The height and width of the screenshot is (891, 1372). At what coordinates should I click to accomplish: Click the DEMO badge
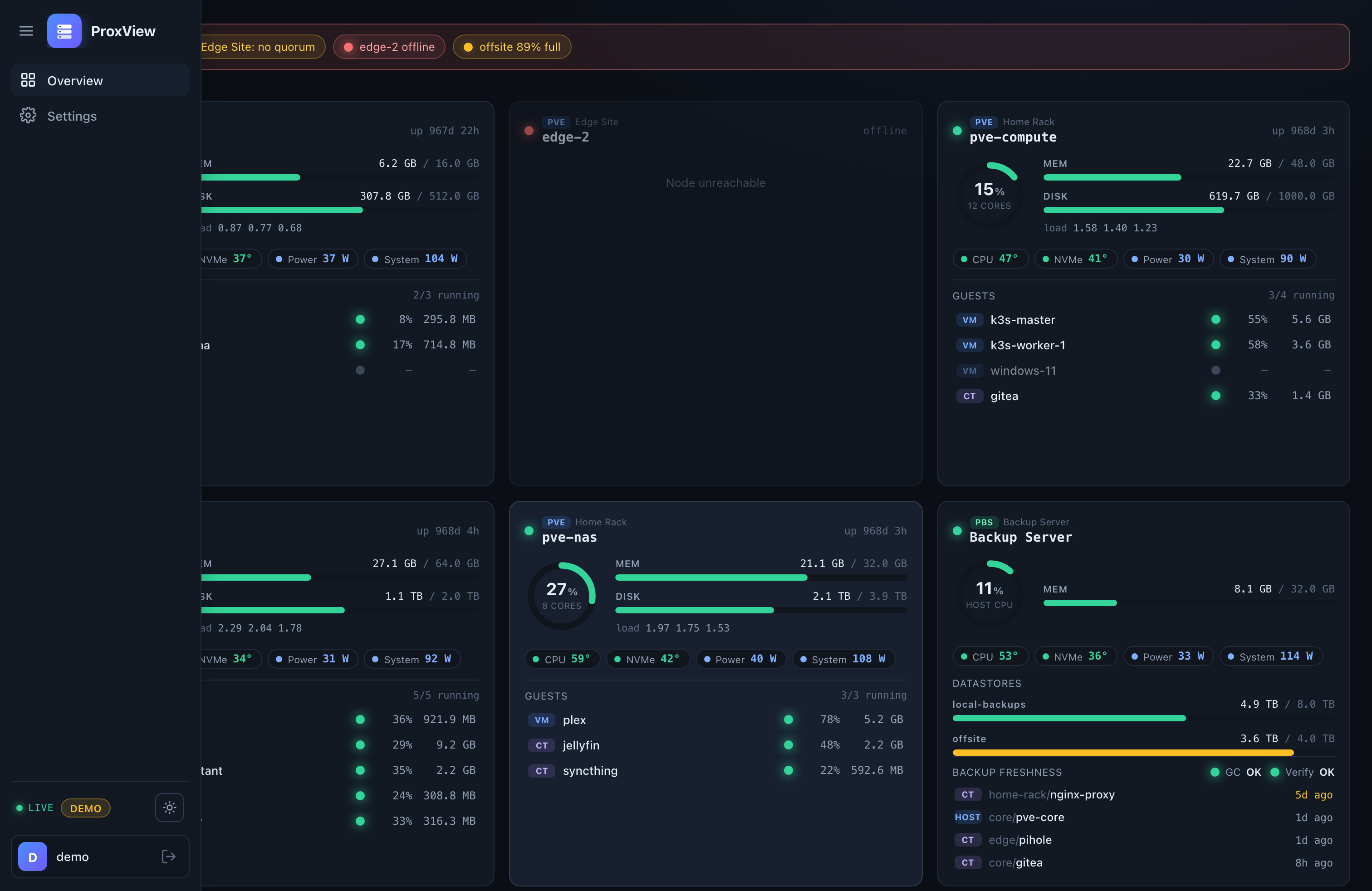pos(85,808)
